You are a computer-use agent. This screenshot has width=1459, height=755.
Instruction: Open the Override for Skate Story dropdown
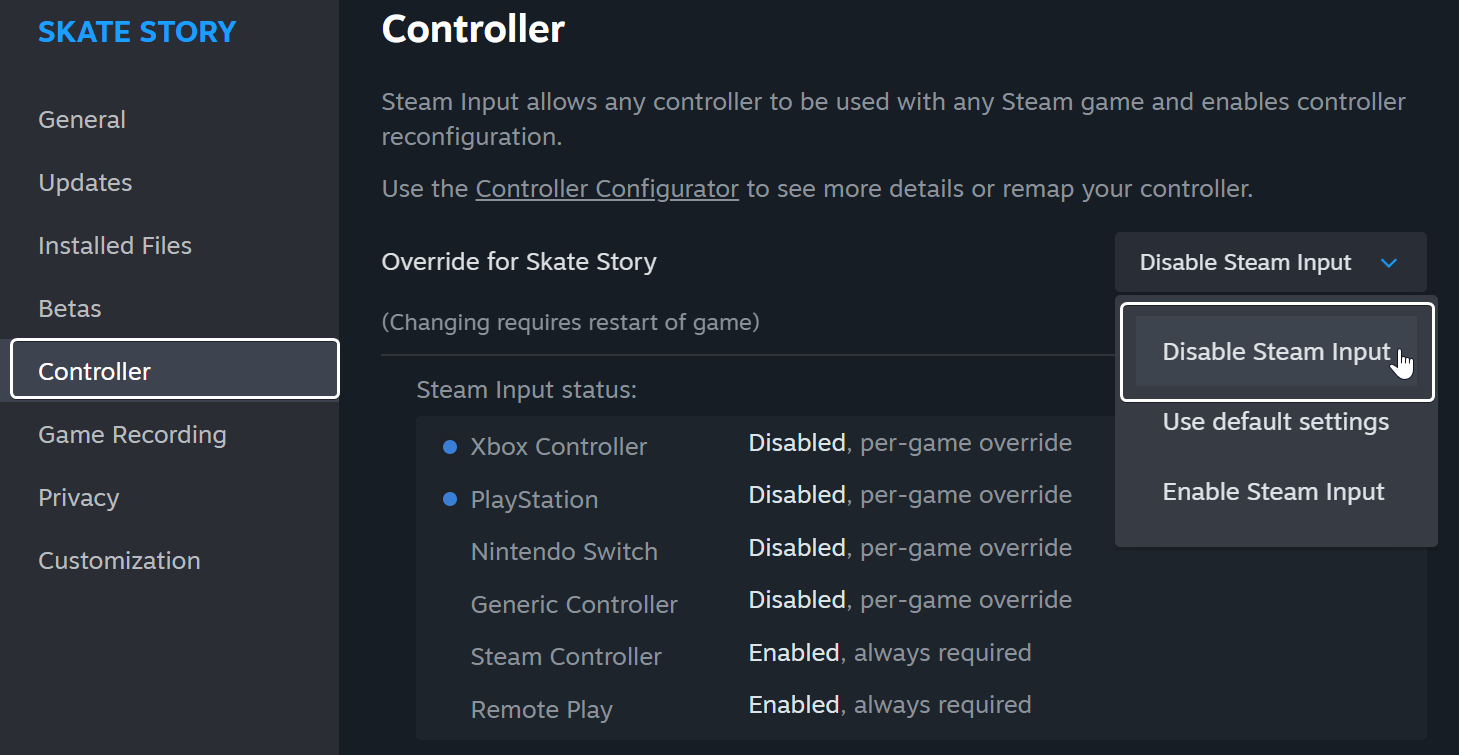[1270, 263]
